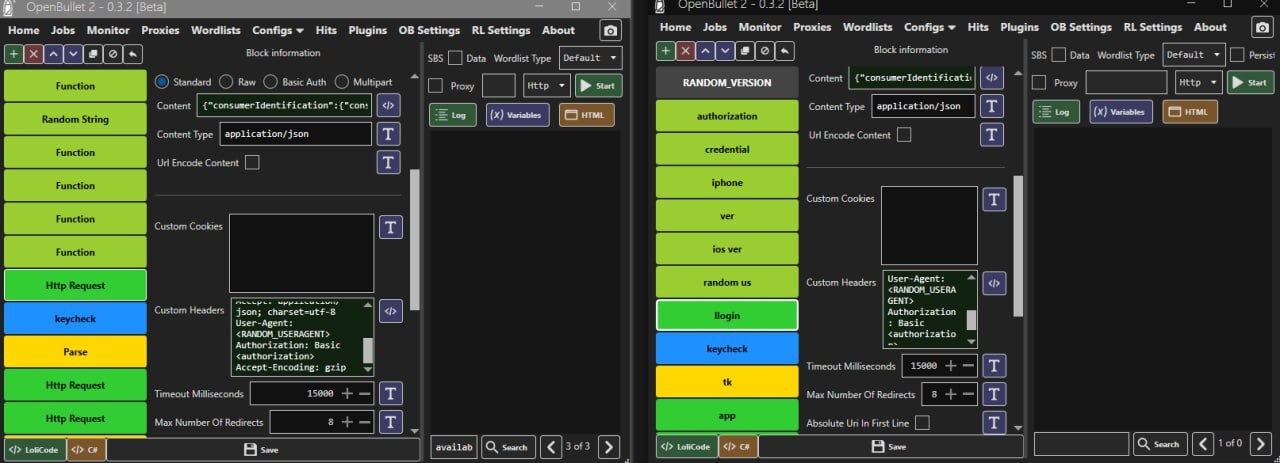Viewport: 1280px width, 463px height.
Task: Enable Absolute Uri In First Line checkbox
Action: click(x=922, y=423)
